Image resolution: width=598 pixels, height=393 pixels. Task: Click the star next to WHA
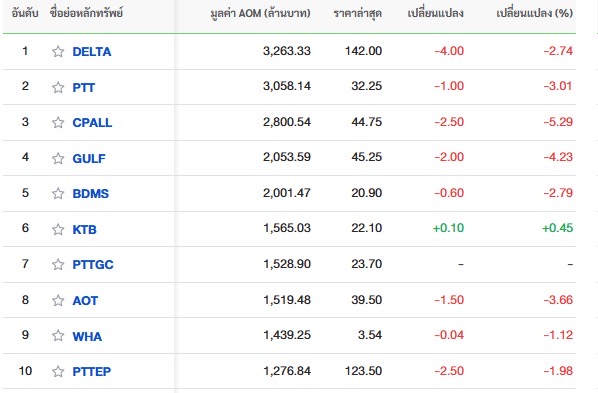pyautogui.click(x=58, y=336)
